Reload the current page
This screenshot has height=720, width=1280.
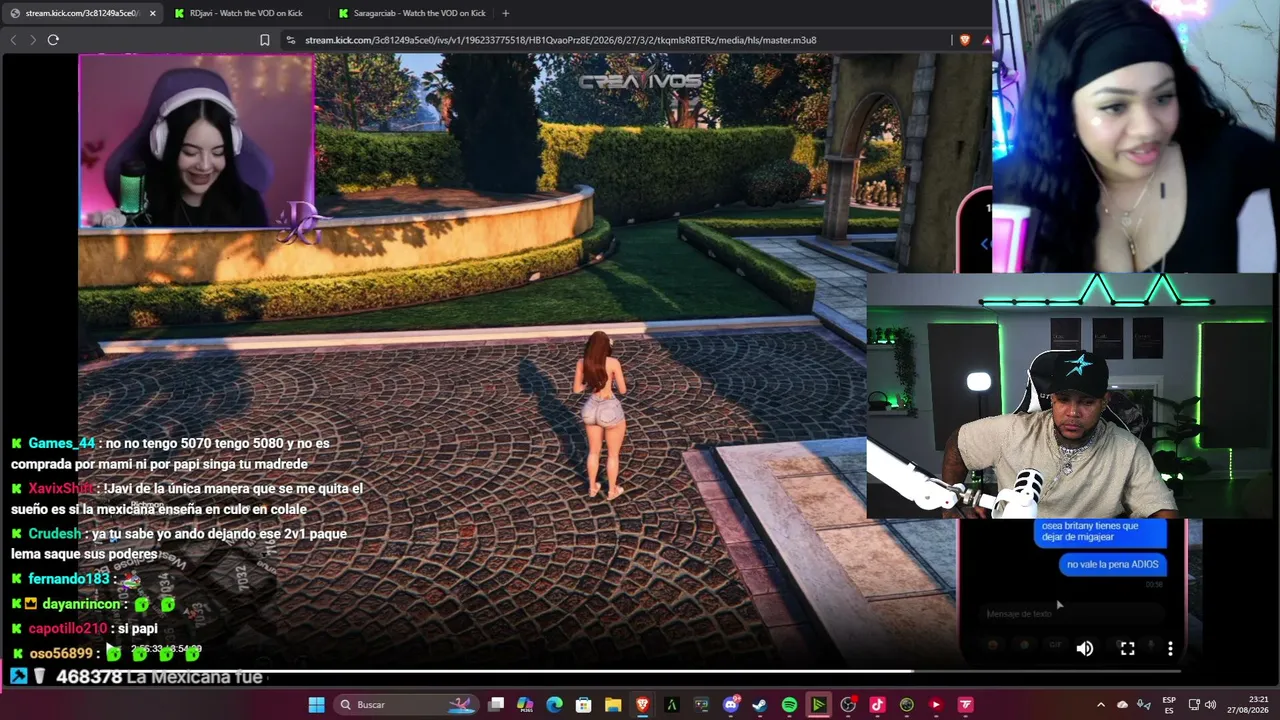[53, 40]
